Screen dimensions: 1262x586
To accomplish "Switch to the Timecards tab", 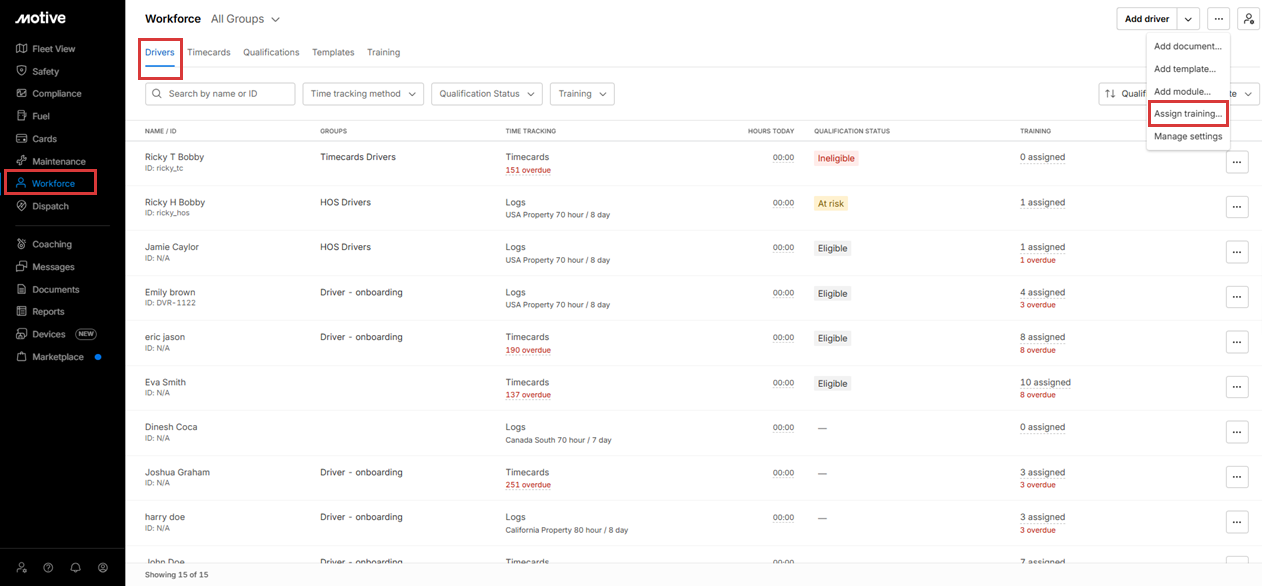I will pos(209,52).
